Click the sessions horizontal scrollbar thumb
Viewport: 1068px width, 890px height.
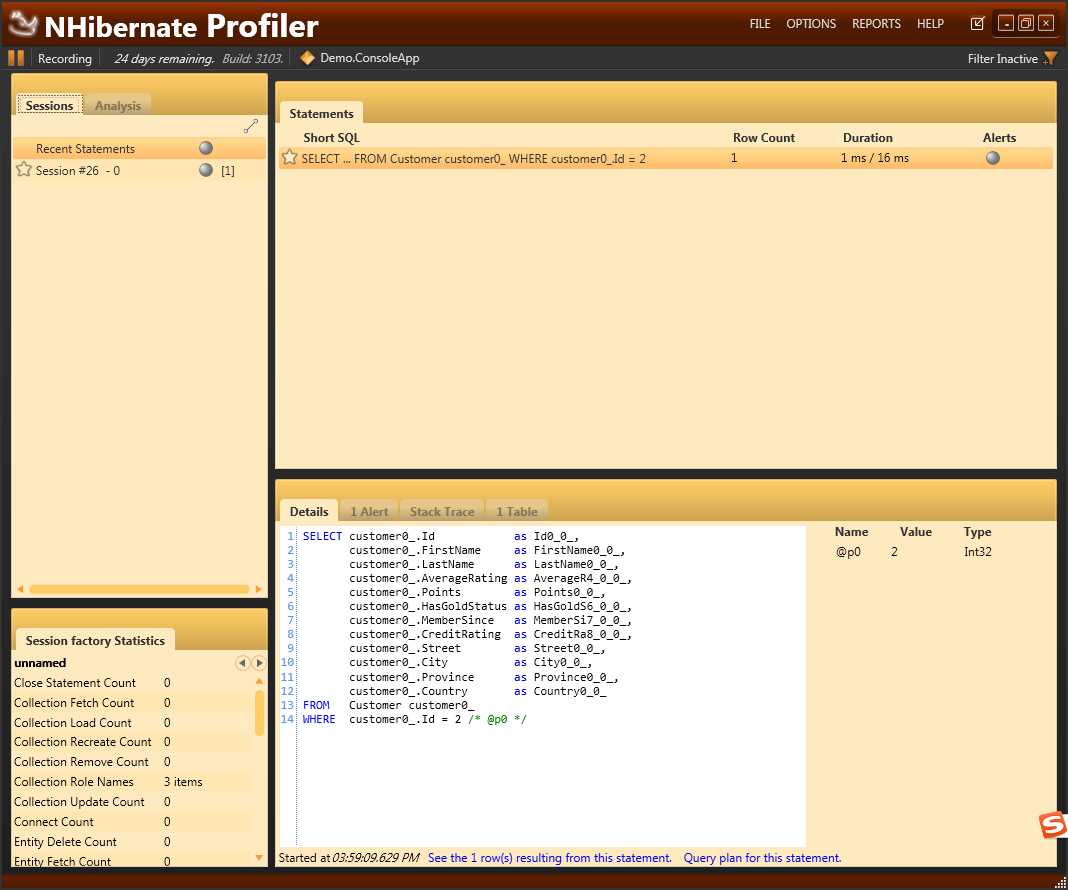click(x=139, y=589)
